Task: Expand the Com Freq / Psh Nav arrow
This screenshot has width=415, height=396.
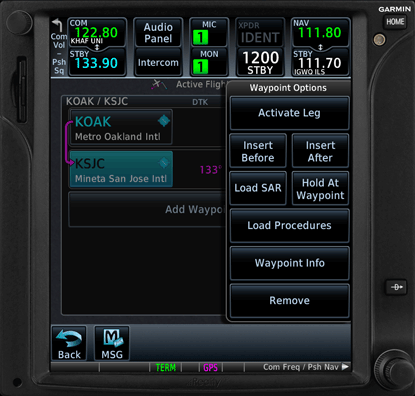Action: [x=345, y=367]
